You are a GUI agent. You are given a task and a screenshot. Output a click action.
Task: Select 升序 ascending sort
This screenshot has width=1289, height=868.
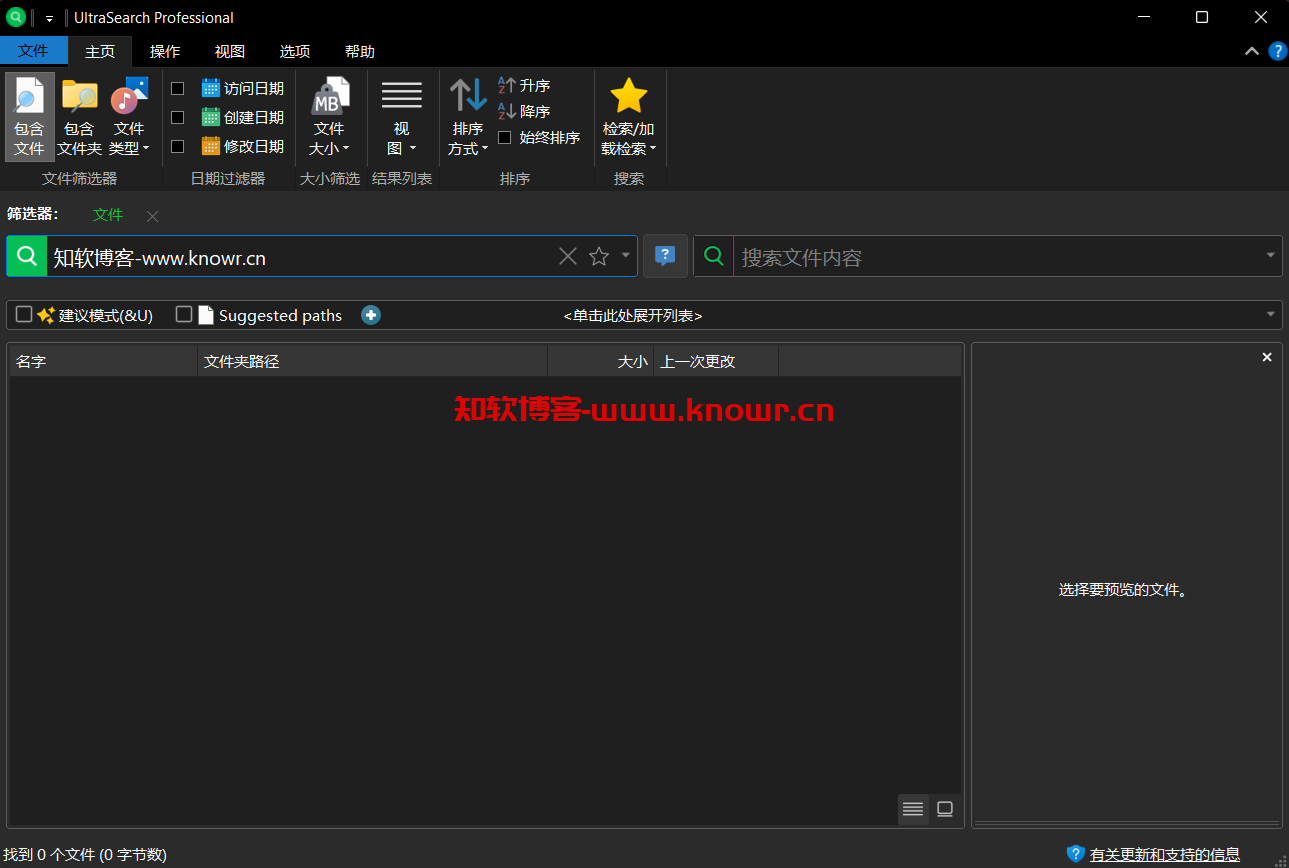pos(524,86)
